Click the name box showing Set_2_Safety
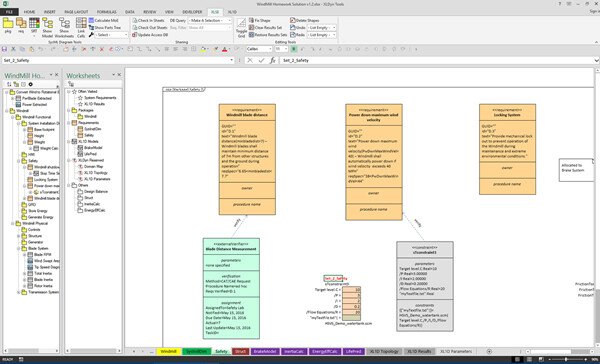The height and width of the screenshot is (364, 600). 117,60
